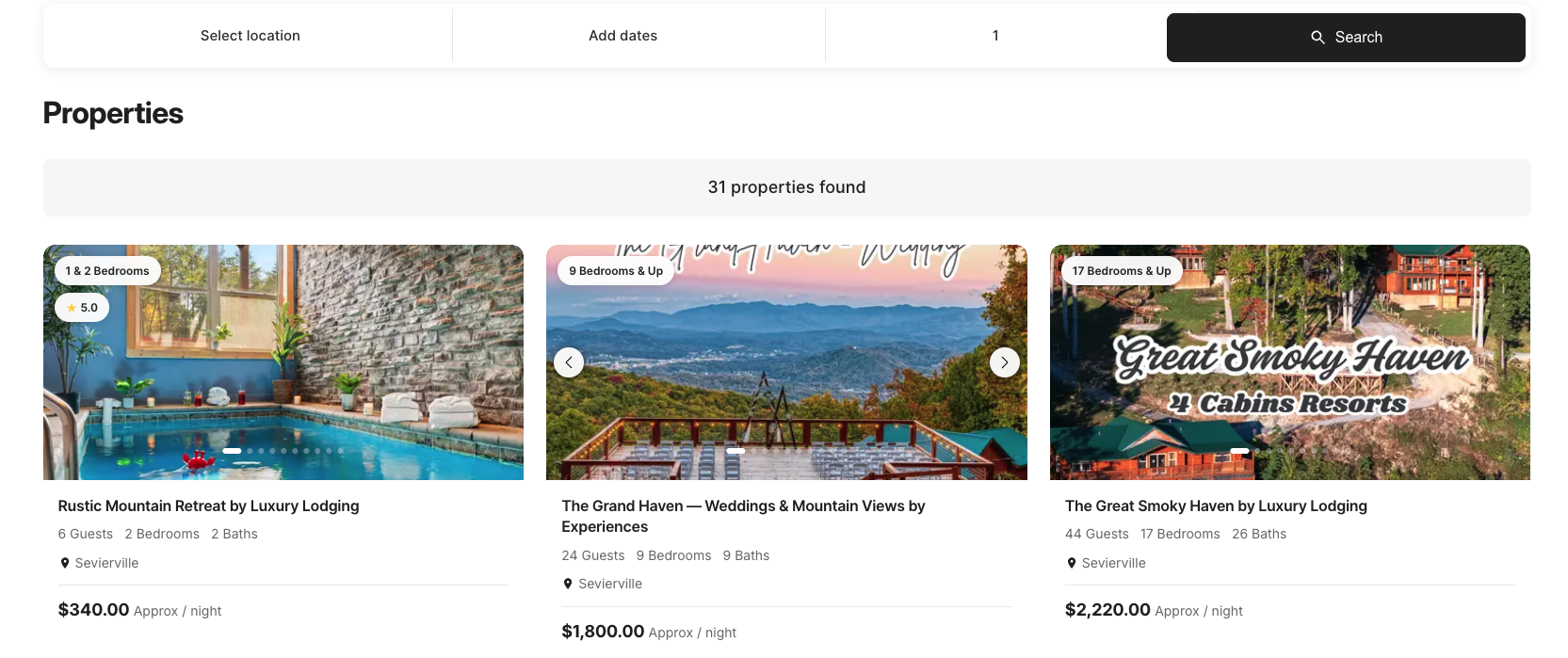Click the active carousel dot on pool photo
1568x658 pixels.
click(232, 451)
